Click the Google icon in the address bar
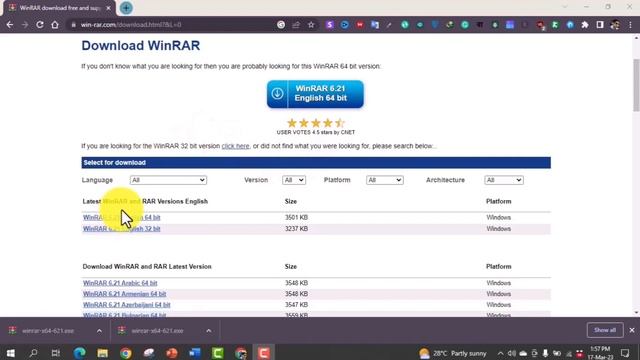Viewport: 640px width, 360px height. click(281, 25)
